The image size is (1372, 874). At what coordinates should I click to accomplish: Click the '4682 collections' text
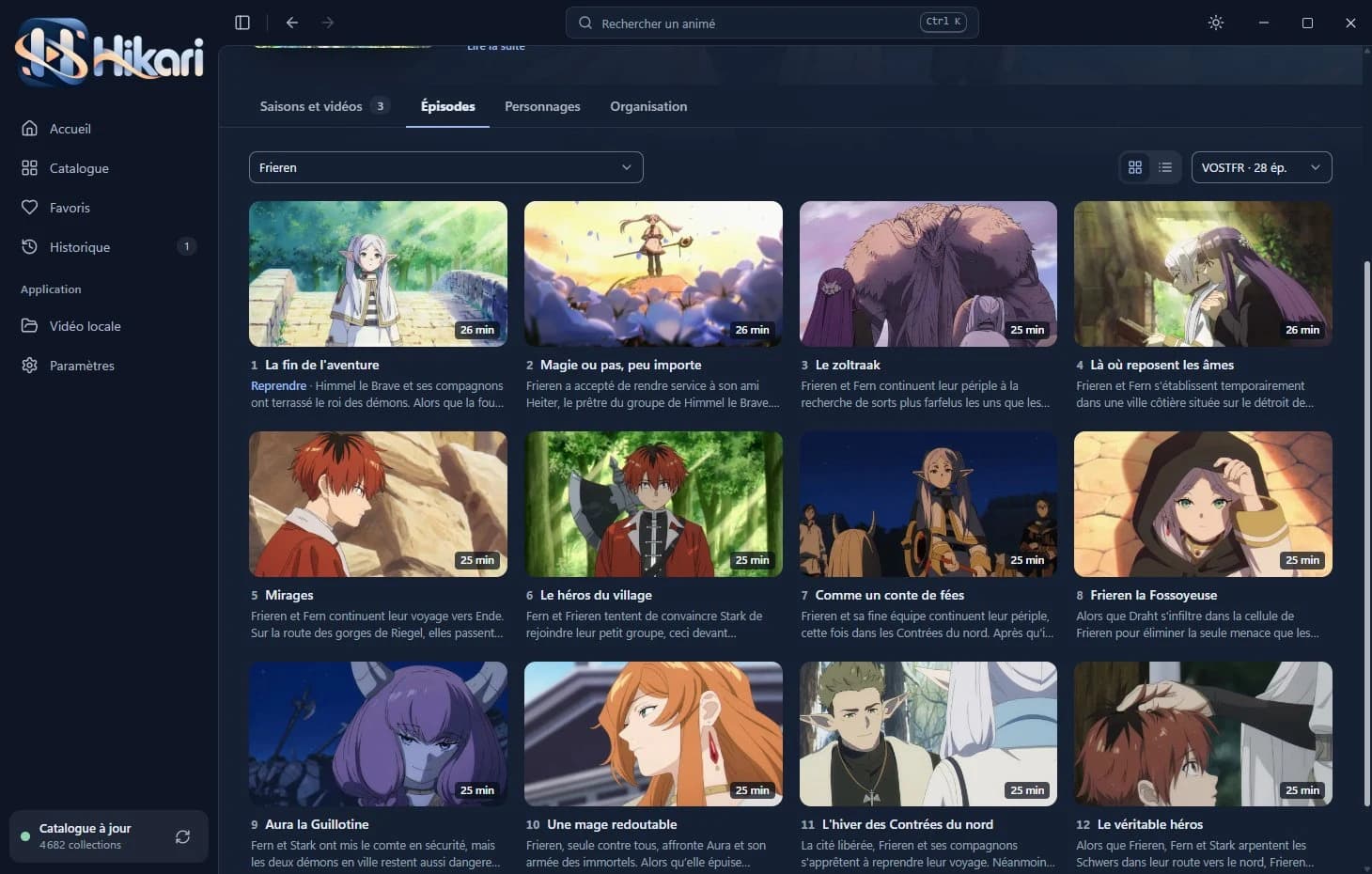[x=80, y=845]
